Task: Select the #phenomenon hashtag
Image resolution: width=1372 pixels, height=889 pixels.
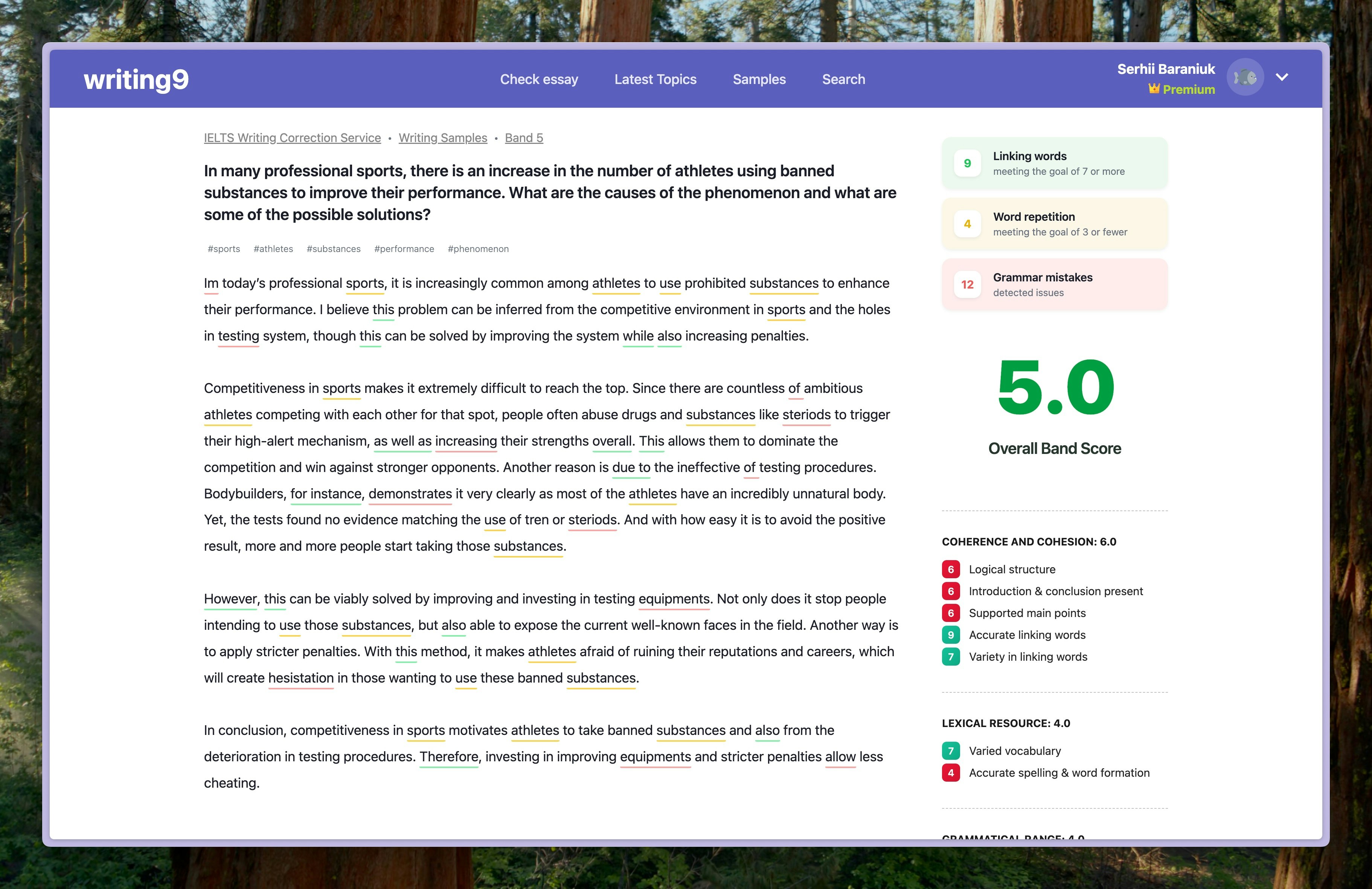Action: pyautogui.click(x=478, y=249)
